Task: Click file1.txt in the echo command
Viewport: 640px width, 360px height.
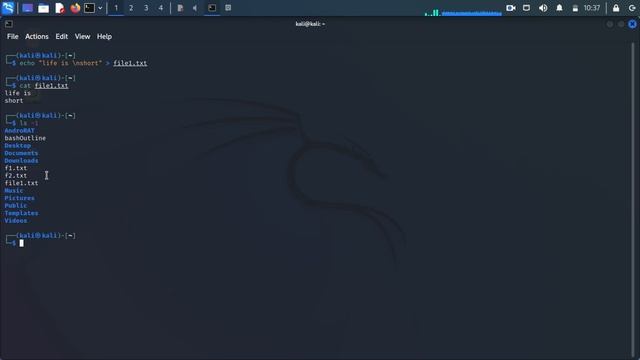Action: (130, 63)
